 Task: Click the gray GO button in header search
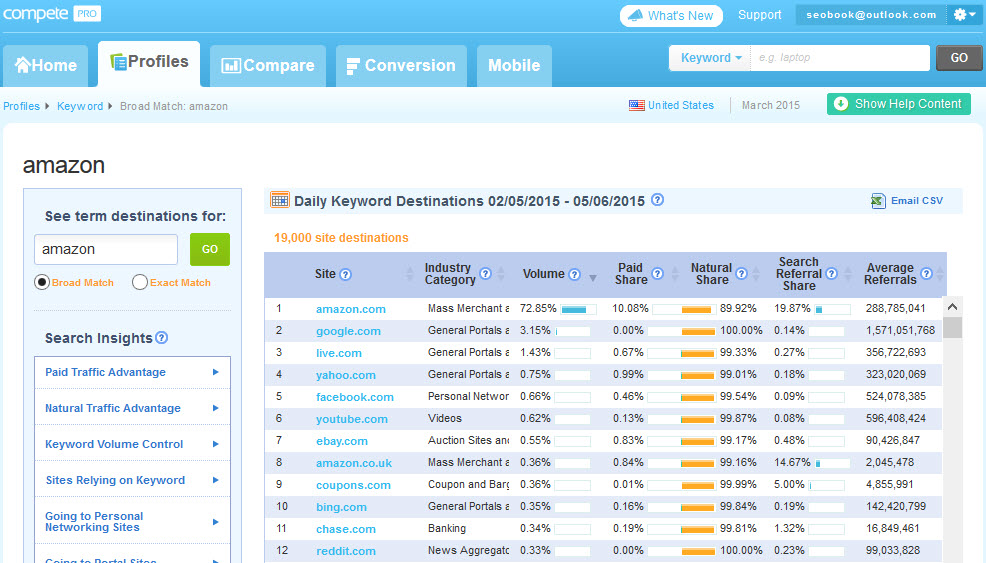(959, 58)
